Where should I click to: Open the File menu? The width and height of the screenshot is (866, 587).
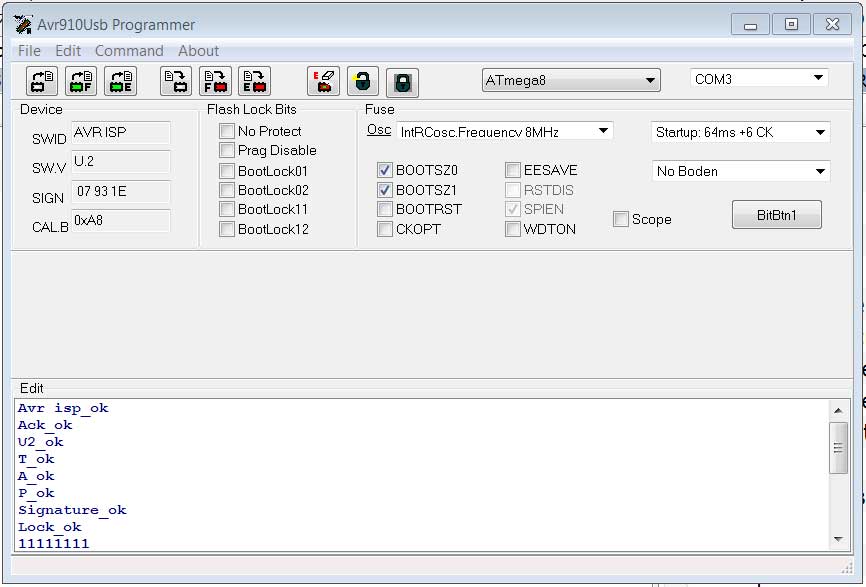click(29, 51)
